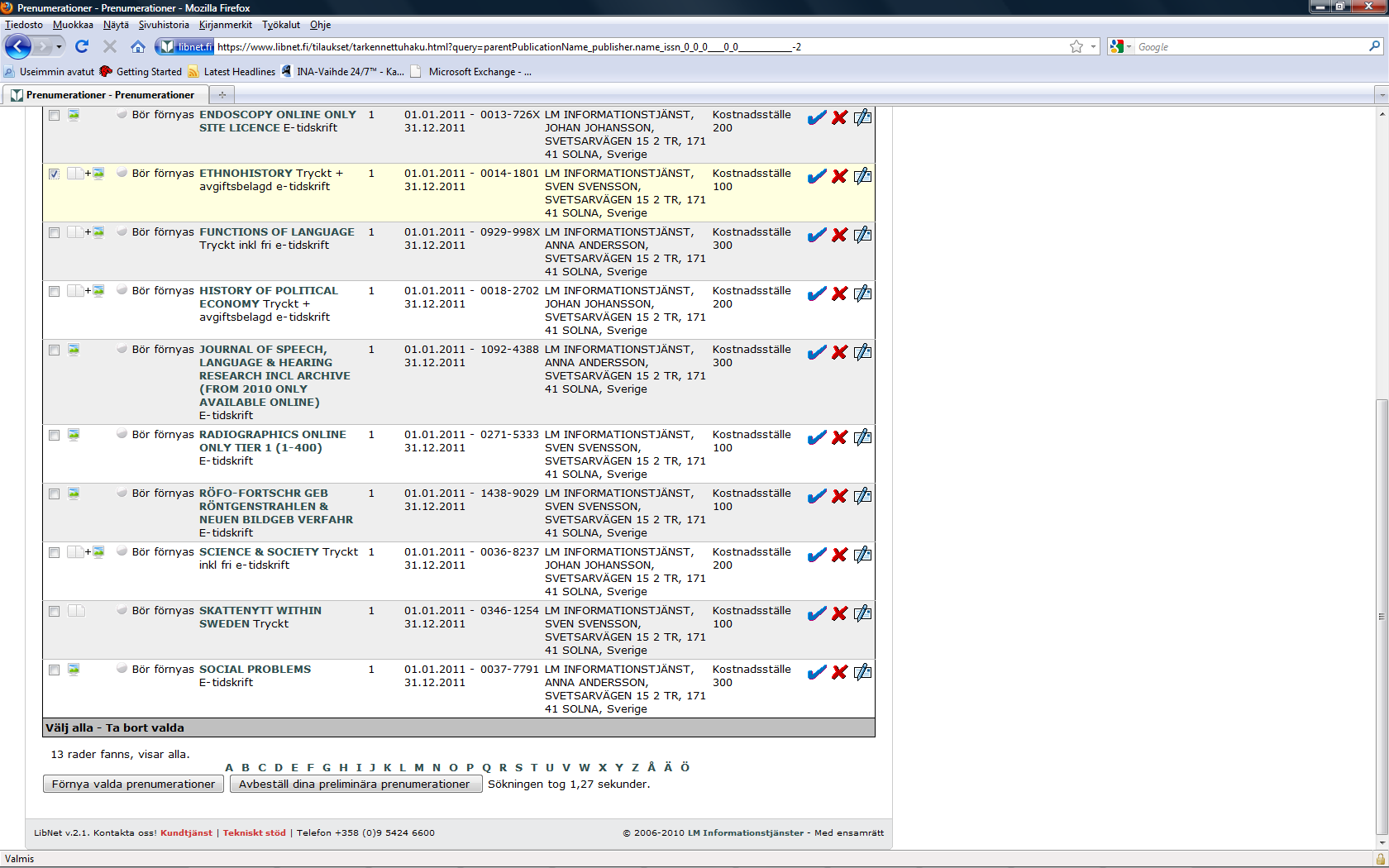Click blue checkmark for SOCIAL PROBLEMS
Image resolution: width=1389 pixels, height=868 pixels.
[x=817, y=672]
